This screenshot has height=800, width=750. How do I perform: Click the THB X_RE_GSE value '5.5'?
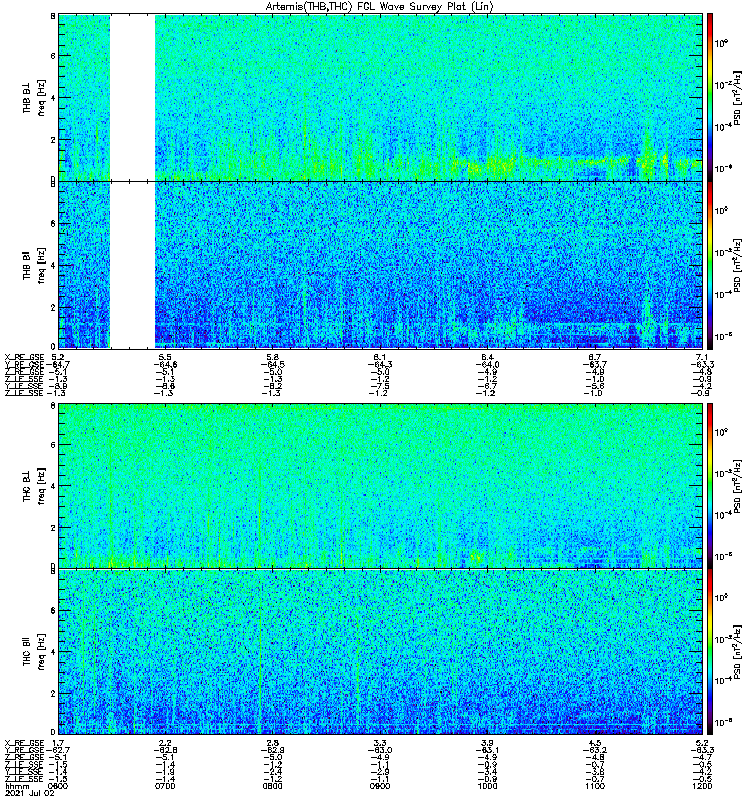tap(165, 357)
